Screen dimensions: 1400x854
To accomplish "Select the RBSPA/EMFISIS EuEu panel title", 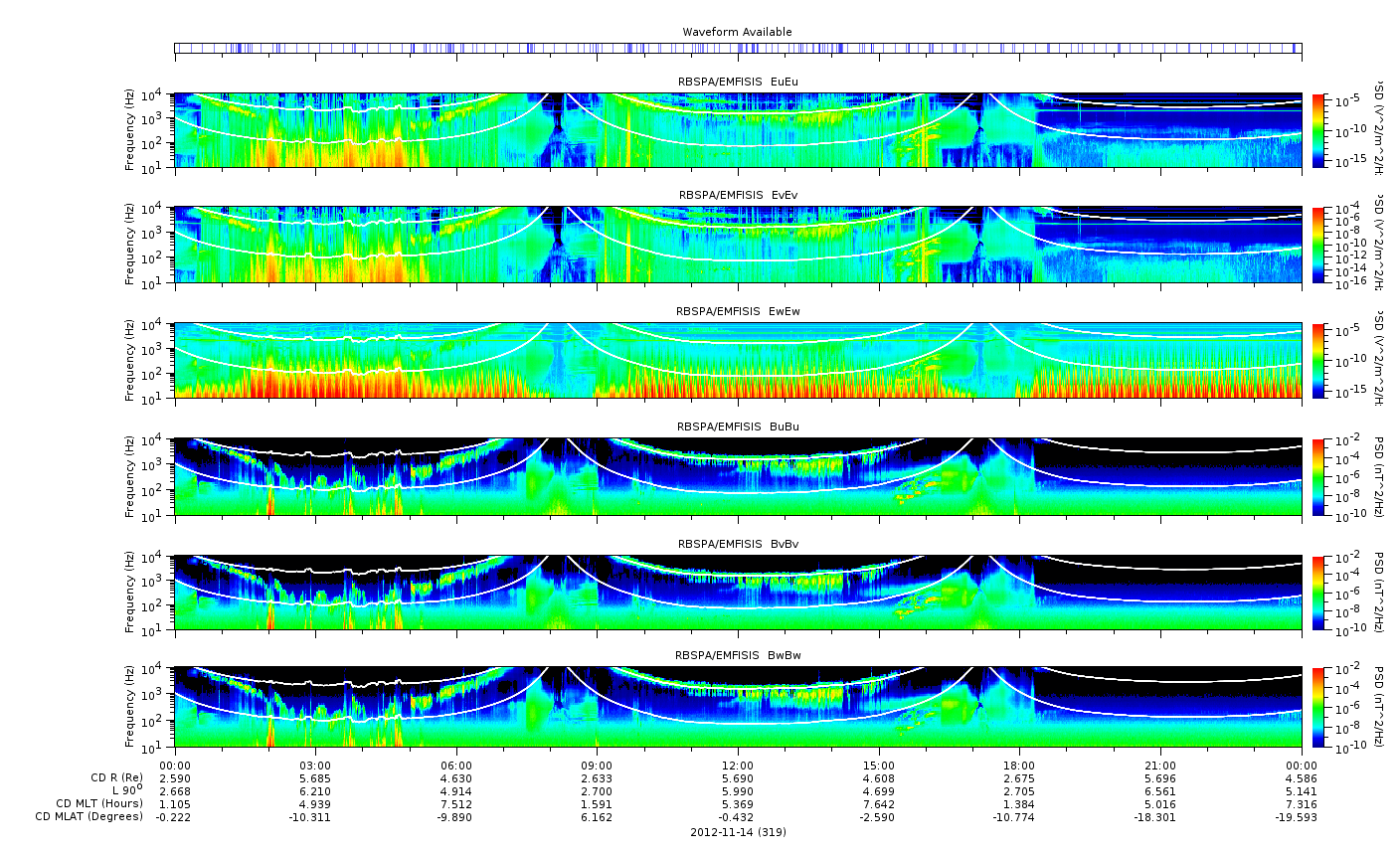I will 737,82.
